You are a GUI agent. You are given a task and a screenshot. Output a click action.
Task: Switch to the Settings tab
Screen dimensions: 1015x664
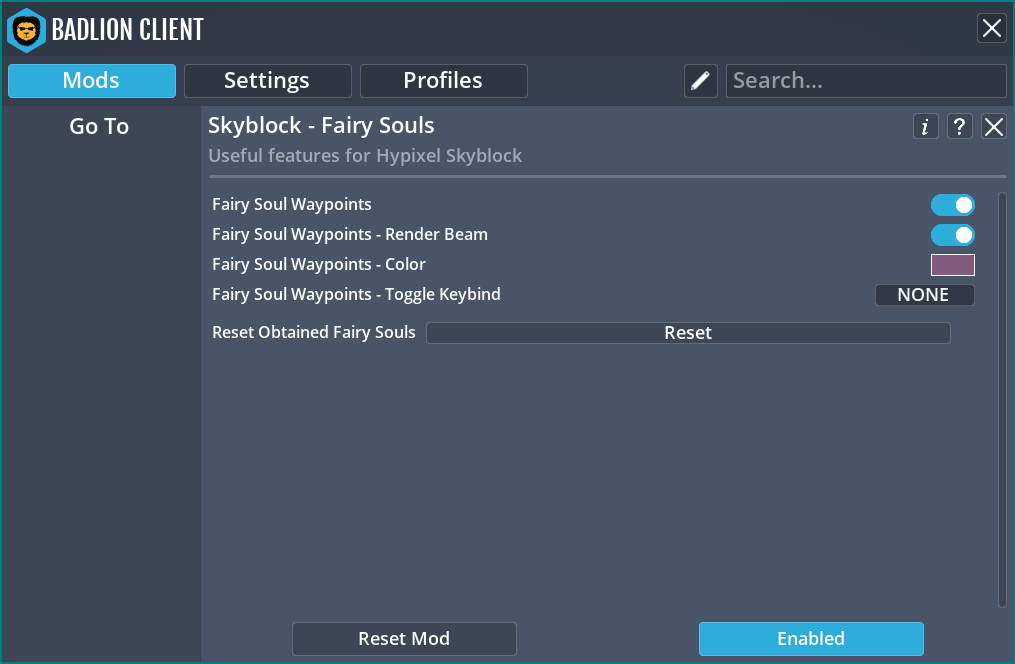pos(267,81)
